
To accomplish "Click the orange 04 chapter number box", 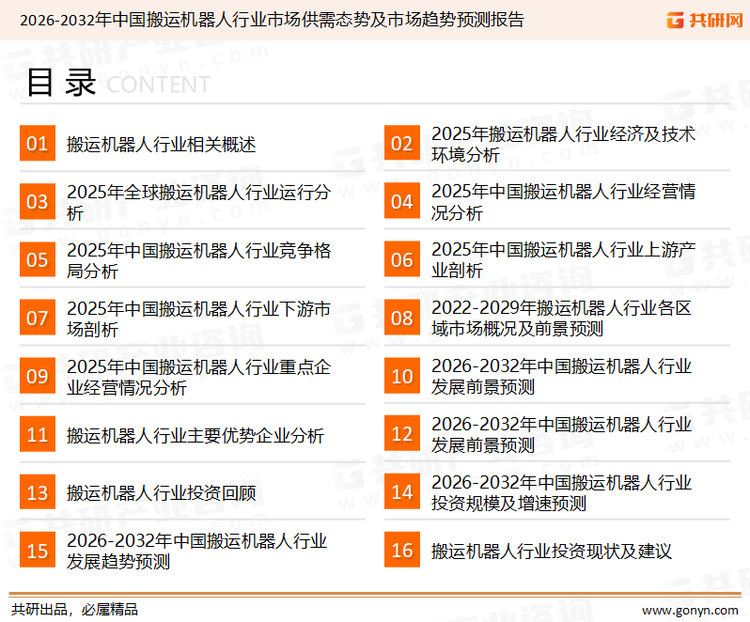I will (x=402, y=201).
